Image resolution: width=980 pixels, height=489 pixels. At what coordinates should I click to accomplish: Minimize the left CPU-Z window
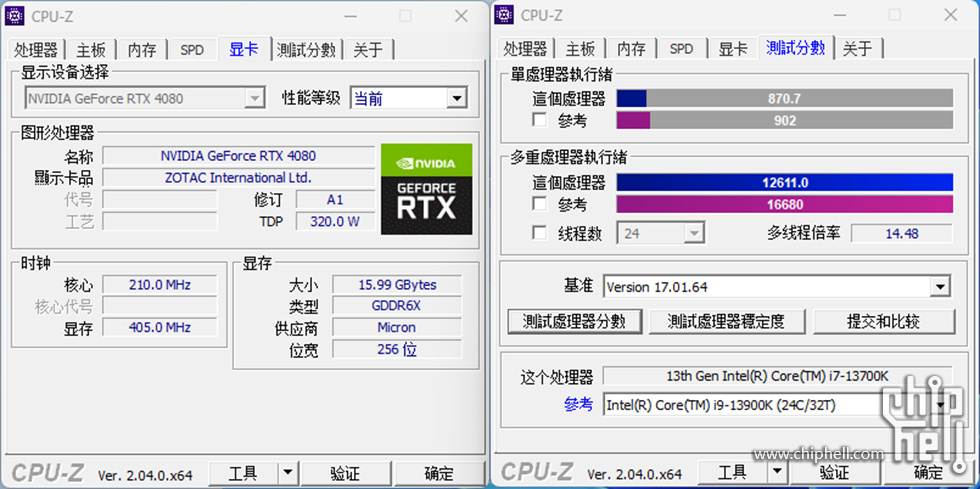tap(350, 16)
